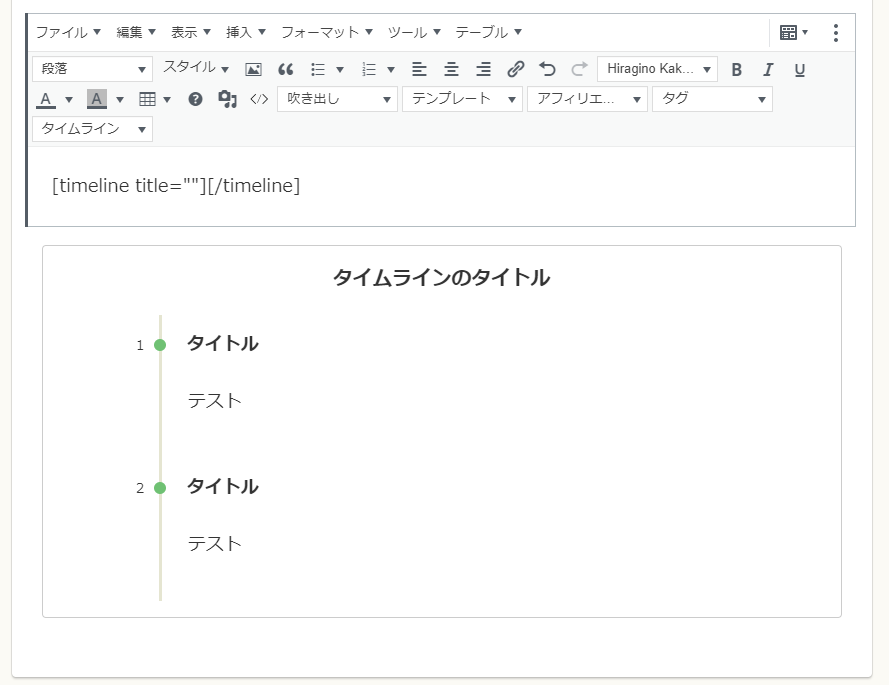Open the three-dot more options menu

836,33
